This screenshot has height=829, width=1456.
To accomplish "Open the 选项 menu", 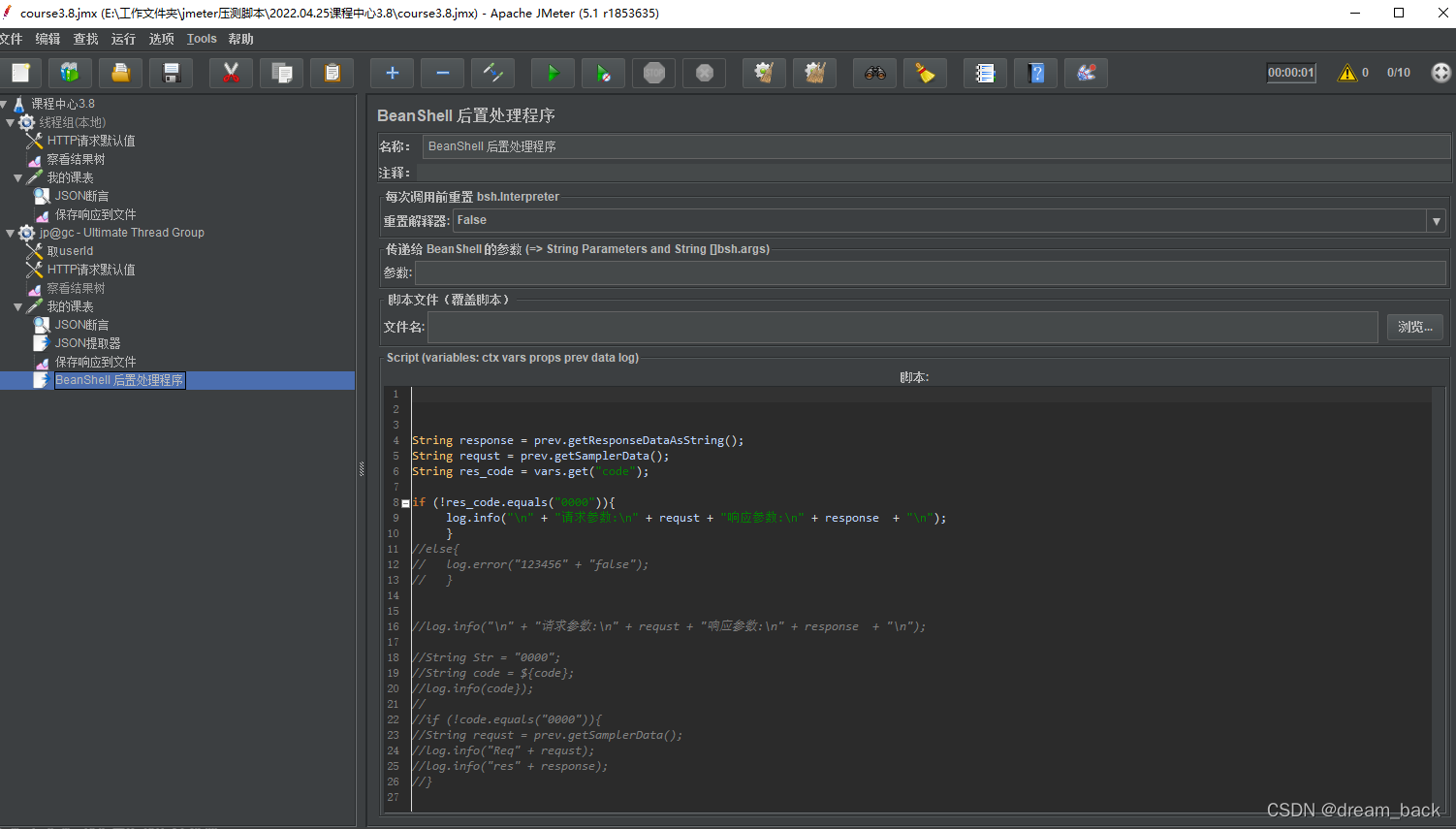I will tap(161, 39).
